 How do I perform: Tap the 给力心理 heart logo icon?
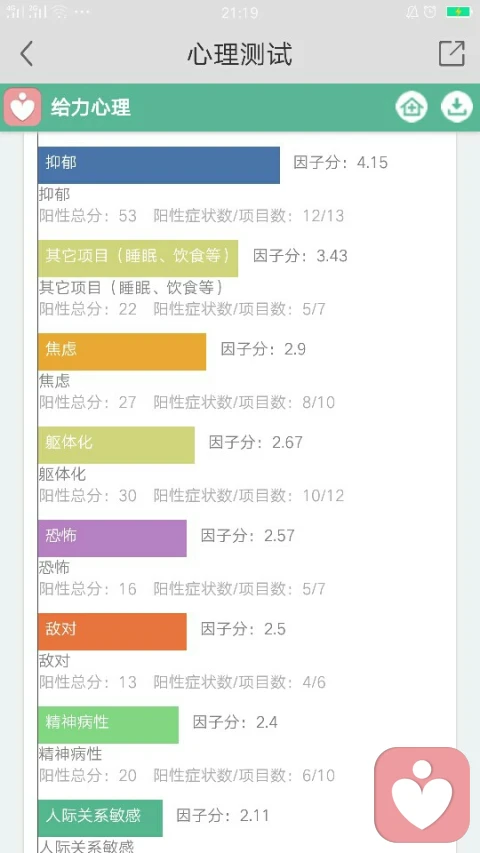pos(22,107)
